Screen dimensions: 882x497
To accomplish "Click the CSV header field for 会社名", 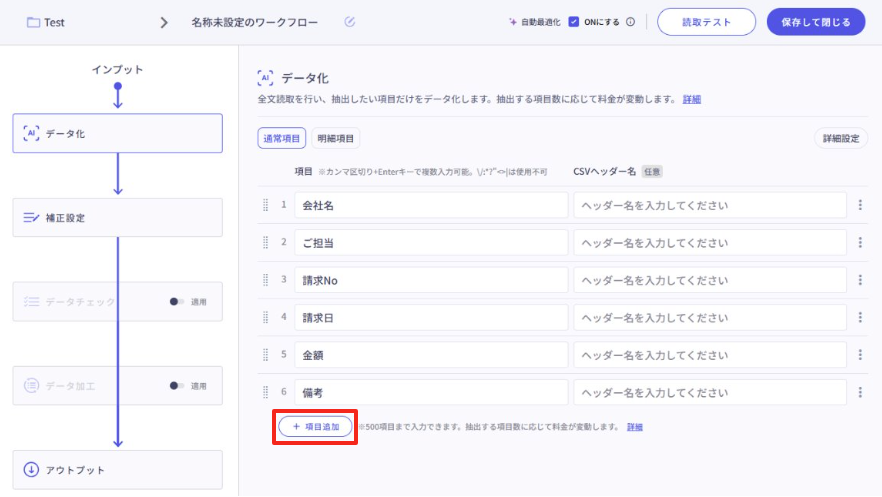I will click(711, 205).
